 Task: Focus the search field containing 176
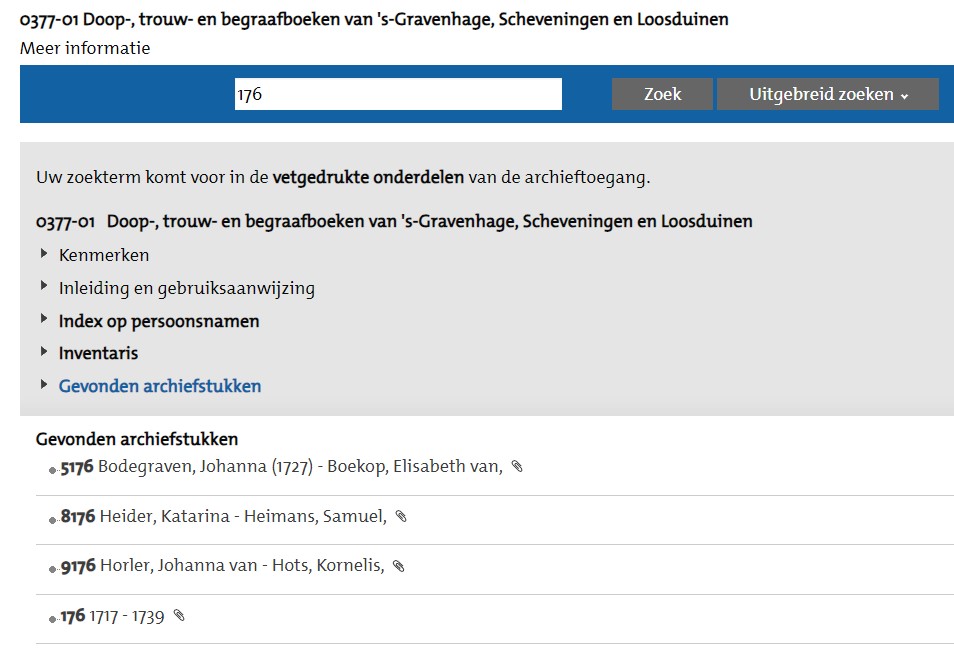click(399, 94)
